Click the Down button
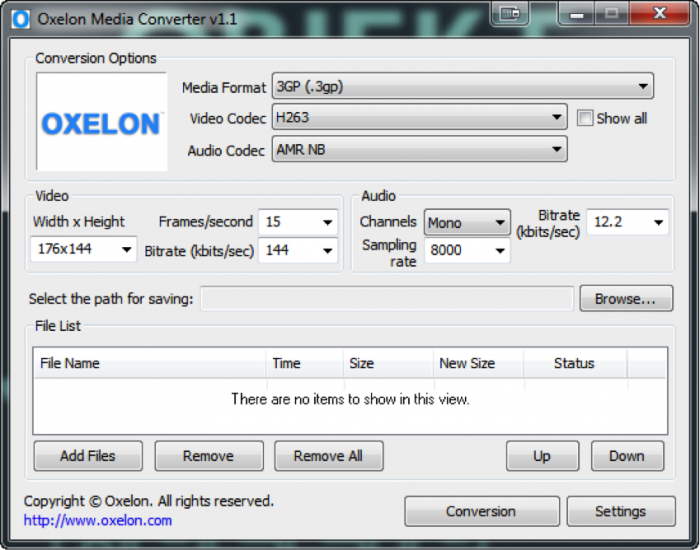 627,456
